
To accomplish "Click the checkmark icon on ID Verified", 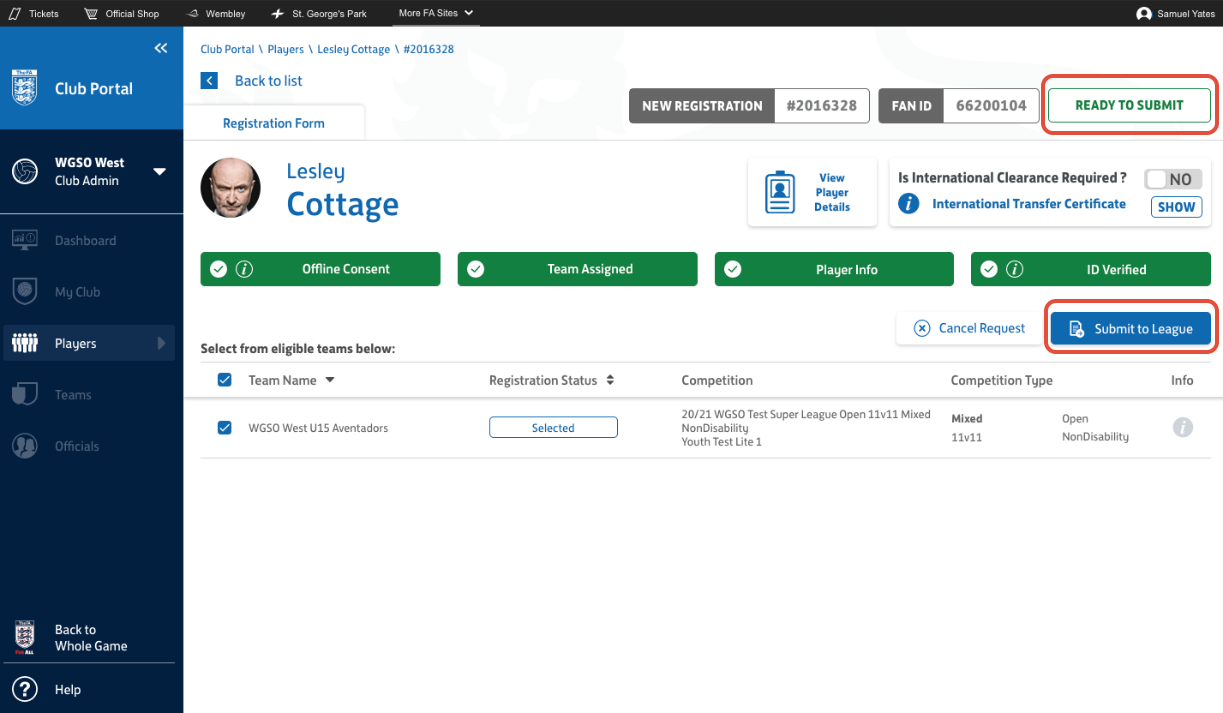I will coord(989,269).
